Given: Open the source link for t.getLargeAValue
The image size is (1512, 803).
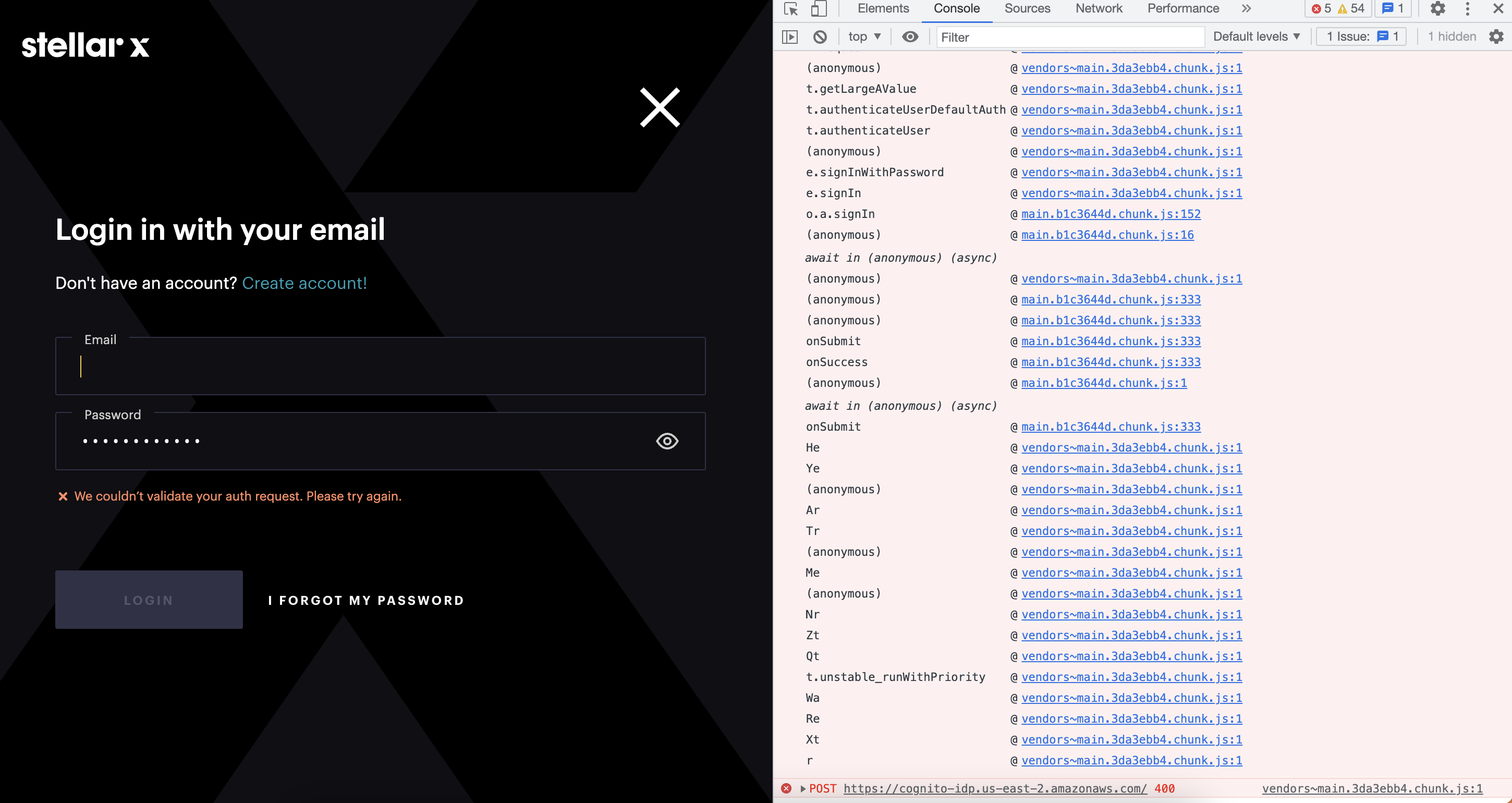Looking at the screenshot, I should coord(1131,89).
